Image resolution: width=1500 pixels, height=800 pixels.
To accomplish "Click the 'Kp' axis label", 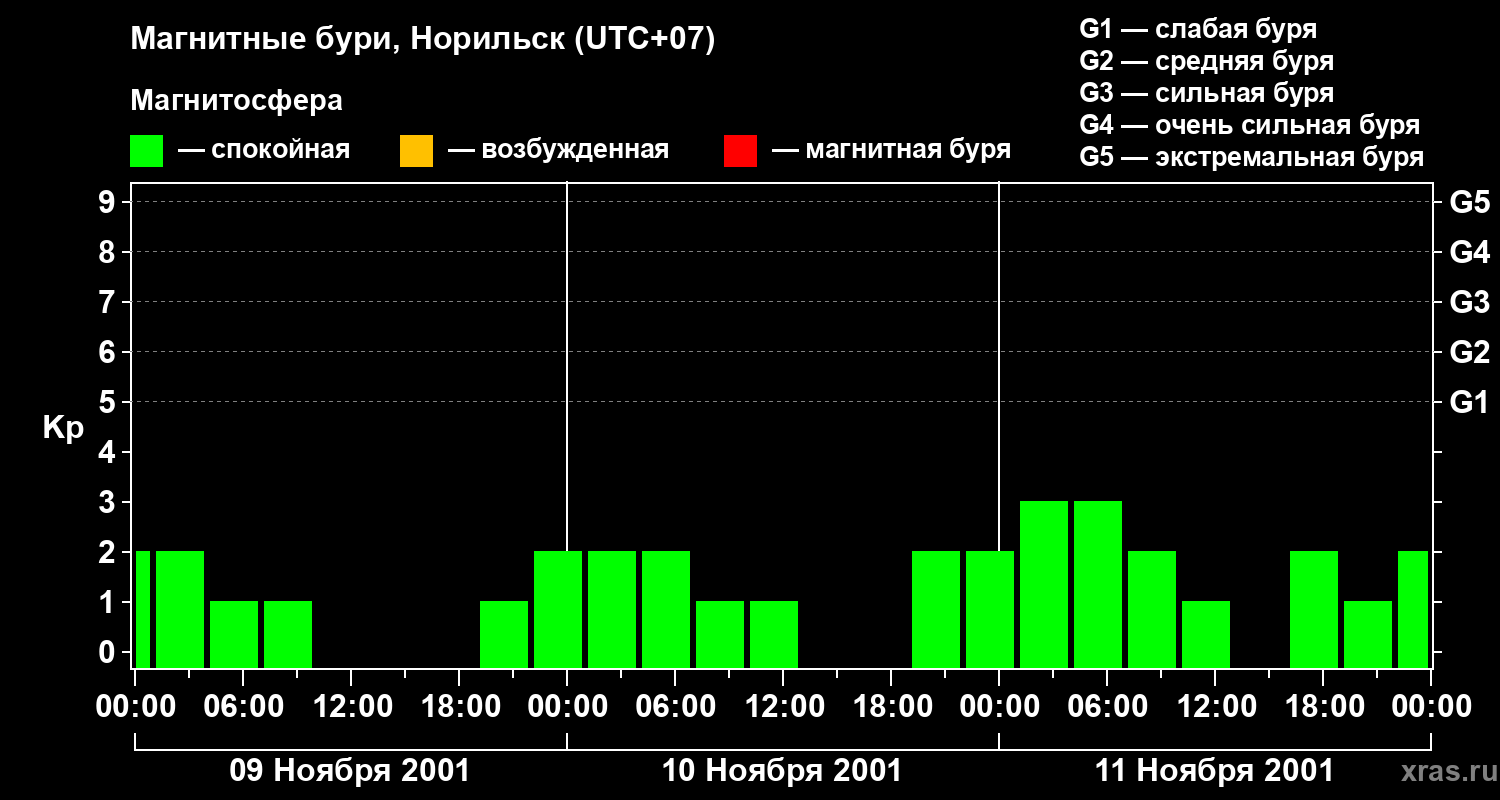I will (63, 428).
